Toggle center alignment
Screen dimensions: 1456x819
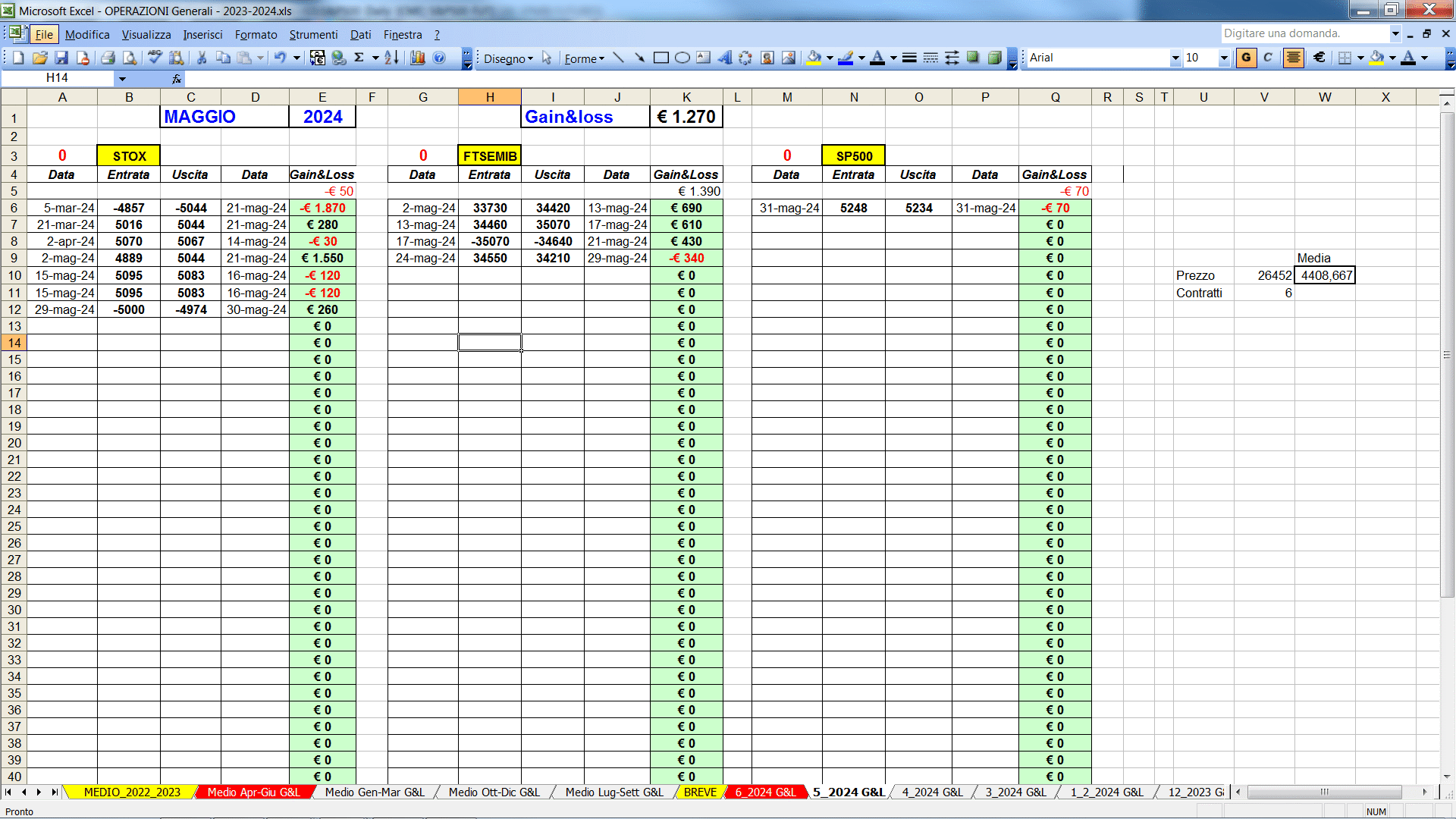[x=1294, y=58]
